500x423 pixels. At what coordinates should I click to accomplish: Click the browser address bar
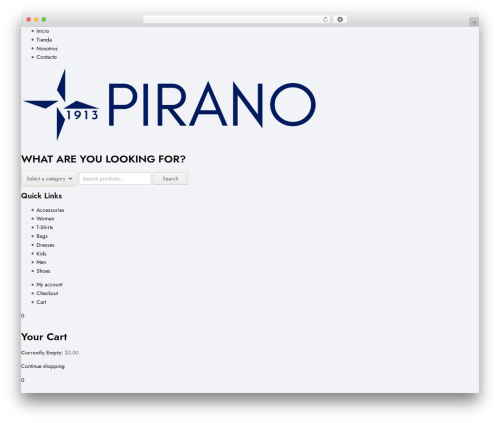pos(237,20)
